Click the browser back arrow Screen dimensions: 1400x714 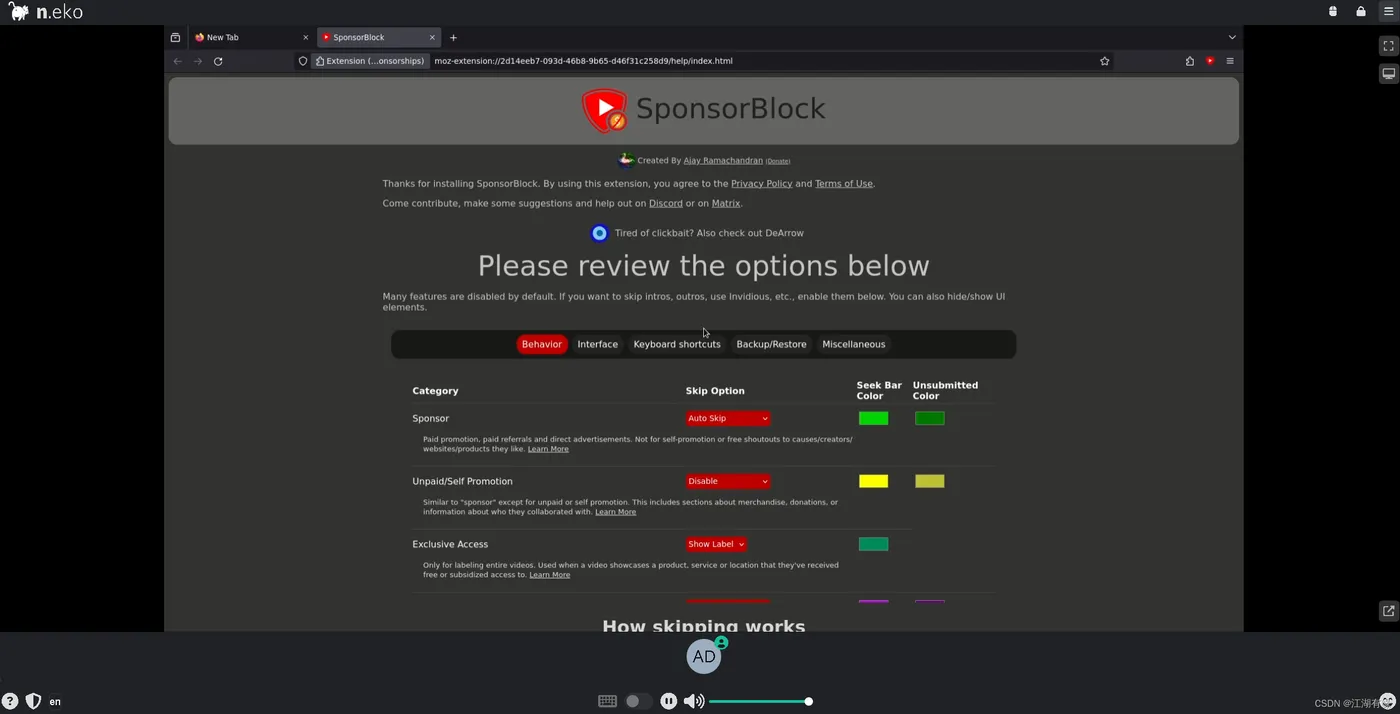[178, 61]
